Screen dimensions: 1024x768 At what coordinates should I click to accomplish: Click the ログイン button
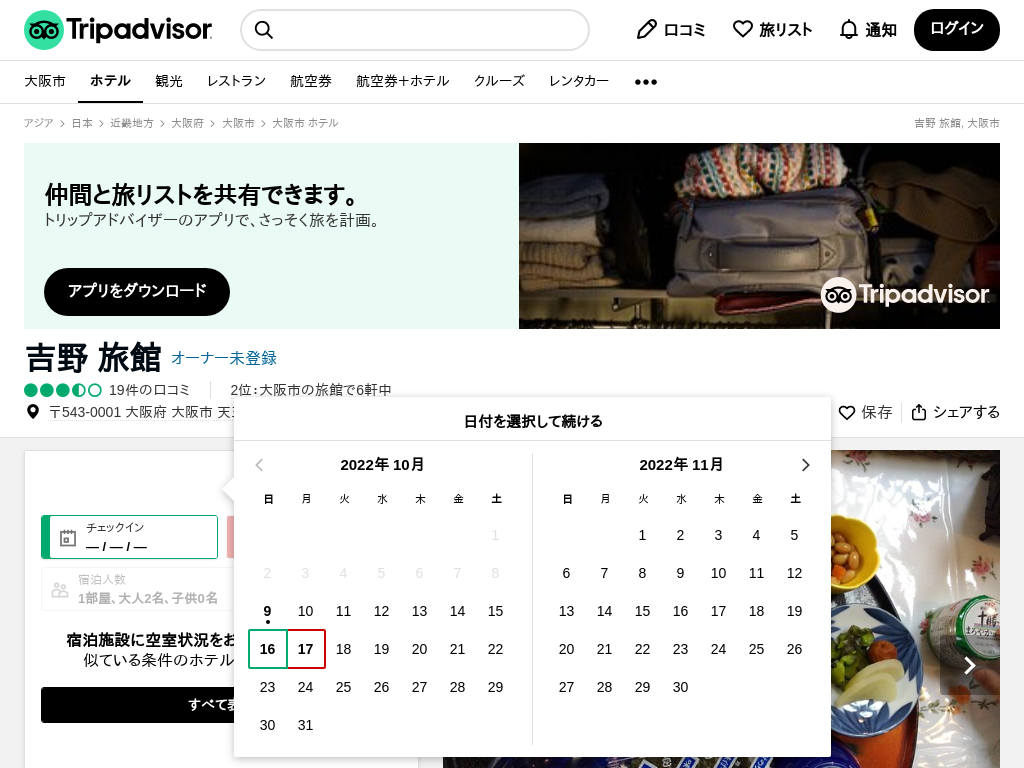point(957,29)
